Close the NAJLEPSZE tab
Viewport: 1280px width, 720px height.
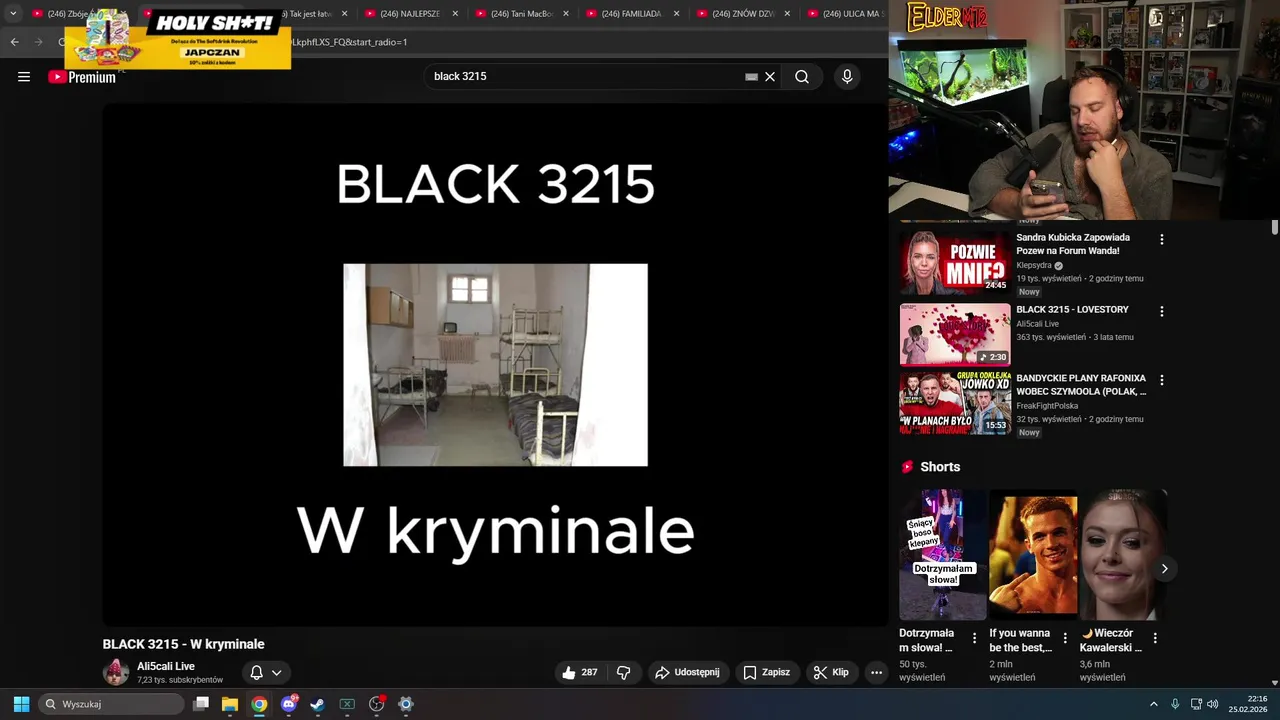point(455,14)
